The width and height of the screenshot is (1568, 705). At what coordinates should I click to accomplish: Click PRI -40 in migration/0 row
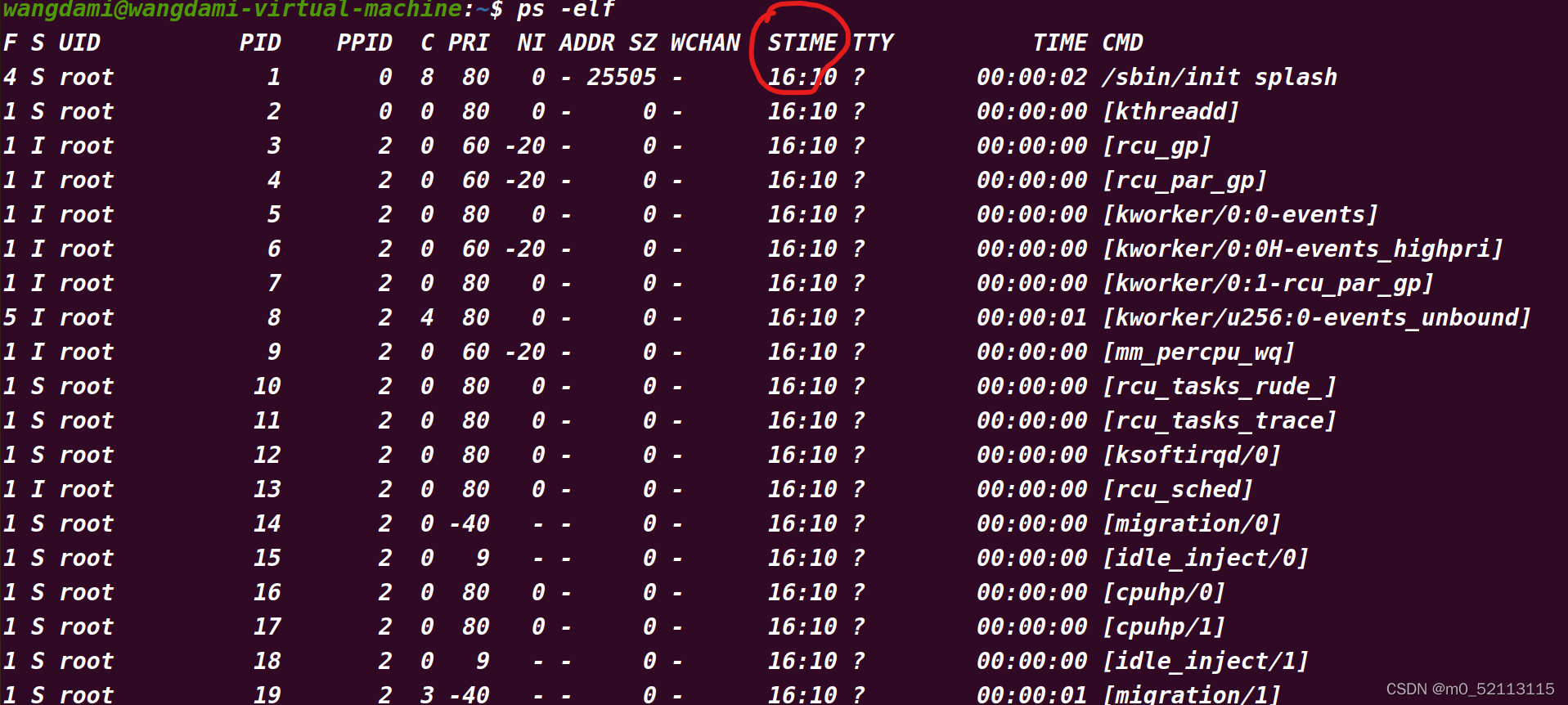pyautogui.click(x=470, y=523)
